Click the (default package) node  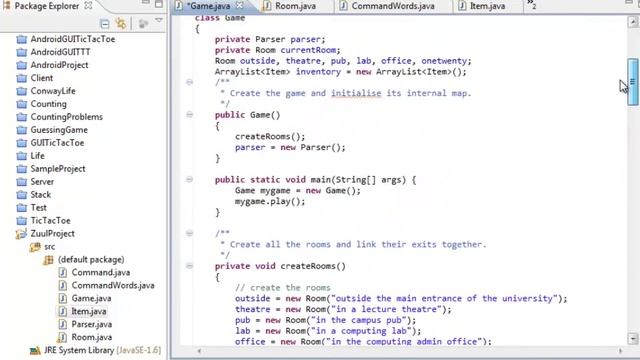coord(91,260)
